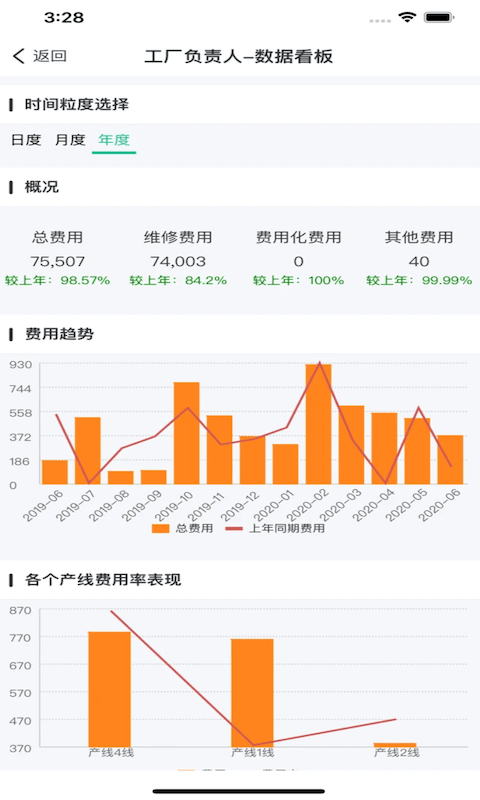The image size is (480, 800).
Task: Tap the 费用化费用 label
Action: pyautogui.click(x=298, y=237)
